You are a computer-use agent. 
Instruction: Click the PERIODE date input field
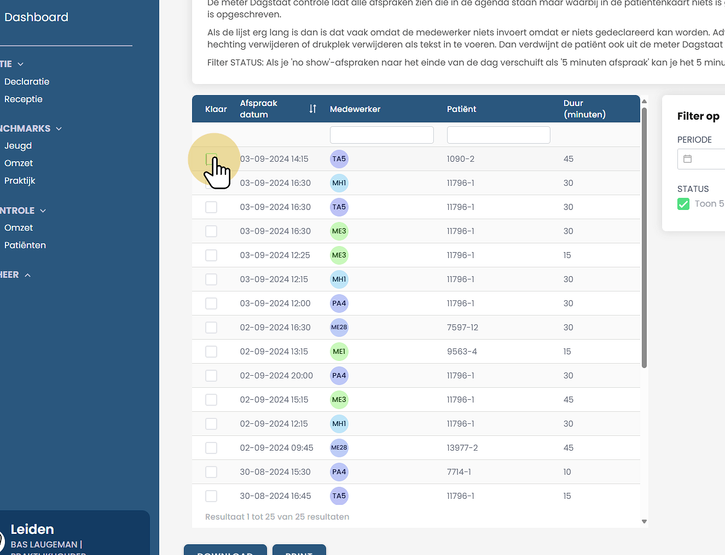point(701,159)
